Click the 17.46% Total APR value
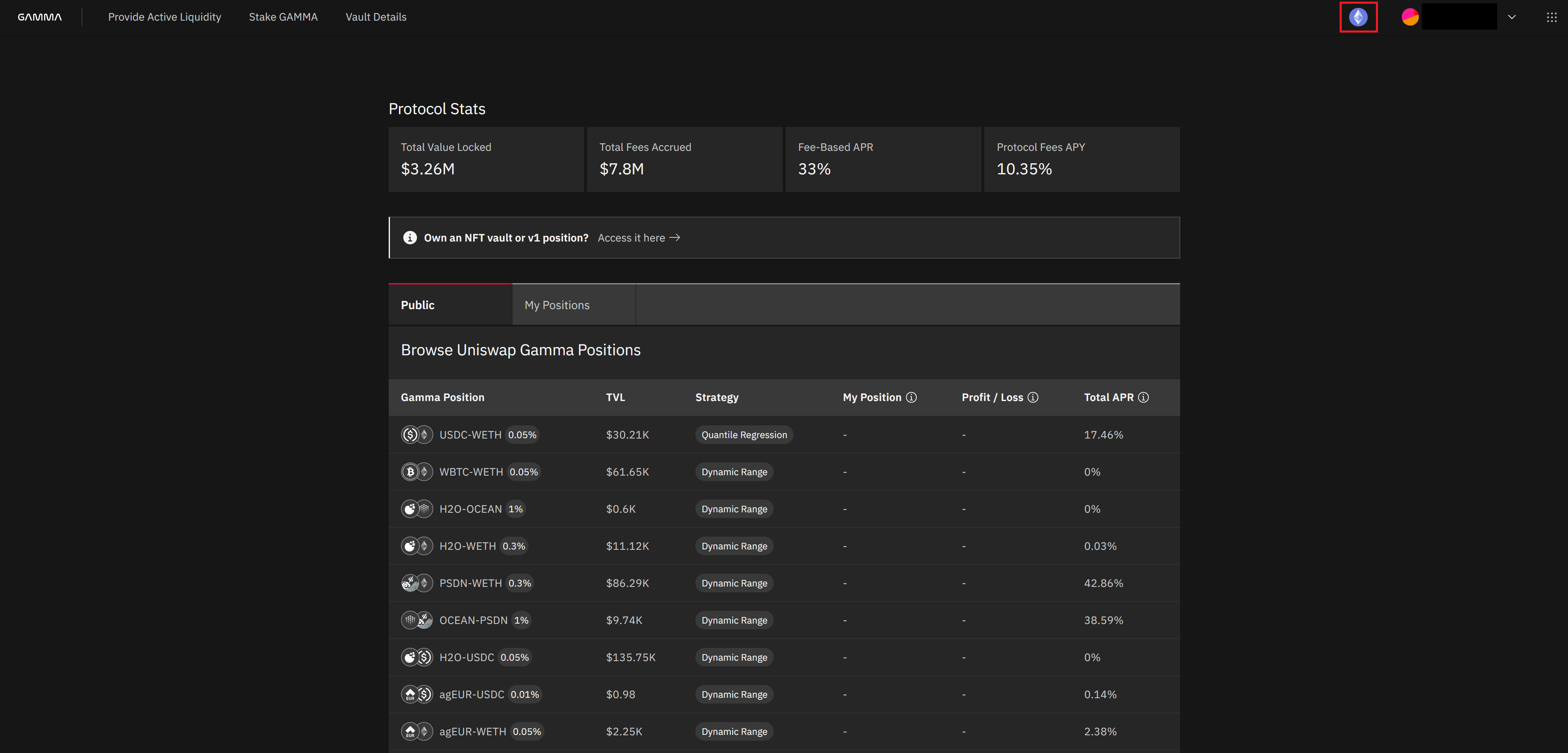The width and height of the screenshot is (1568, 753). click(x=1103, y=435)
